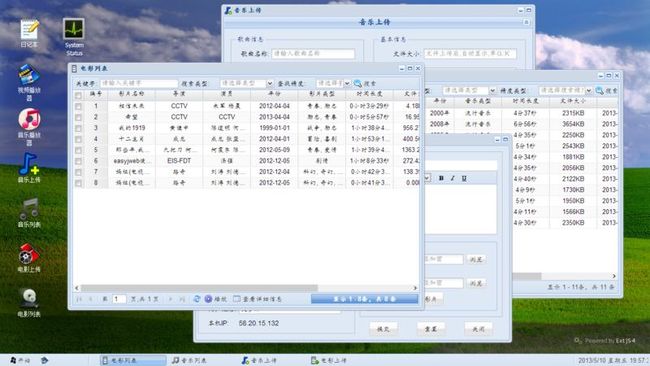The image size is (650, 366).
Task: Open the query precision dropdown in movie list
Action: (x=347, y=83)
